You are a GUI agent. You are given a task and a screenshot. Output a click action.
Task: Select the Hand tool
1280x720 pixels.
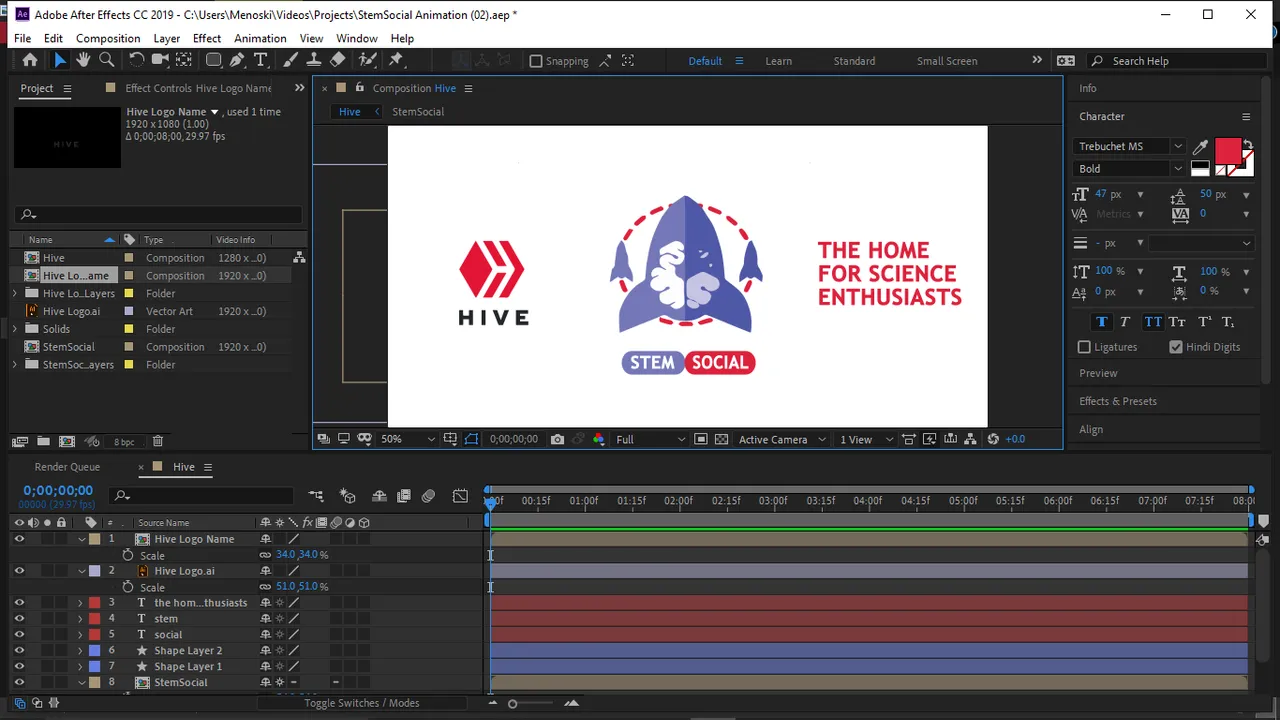[x=83, y=60]
